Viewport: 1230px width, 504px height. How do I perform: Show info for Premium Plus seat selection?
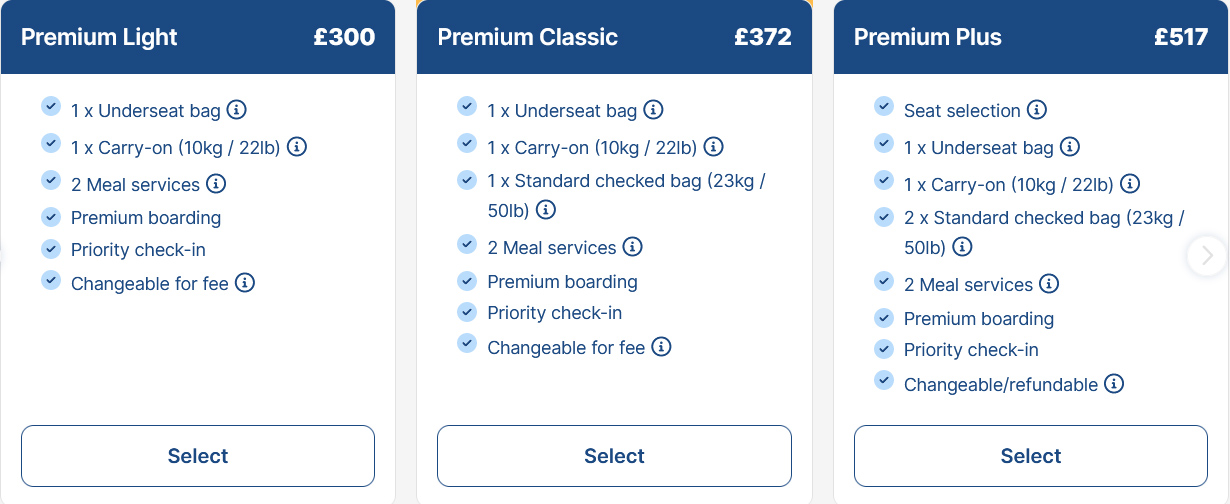pyautogui.click(x=1037, y=110)
